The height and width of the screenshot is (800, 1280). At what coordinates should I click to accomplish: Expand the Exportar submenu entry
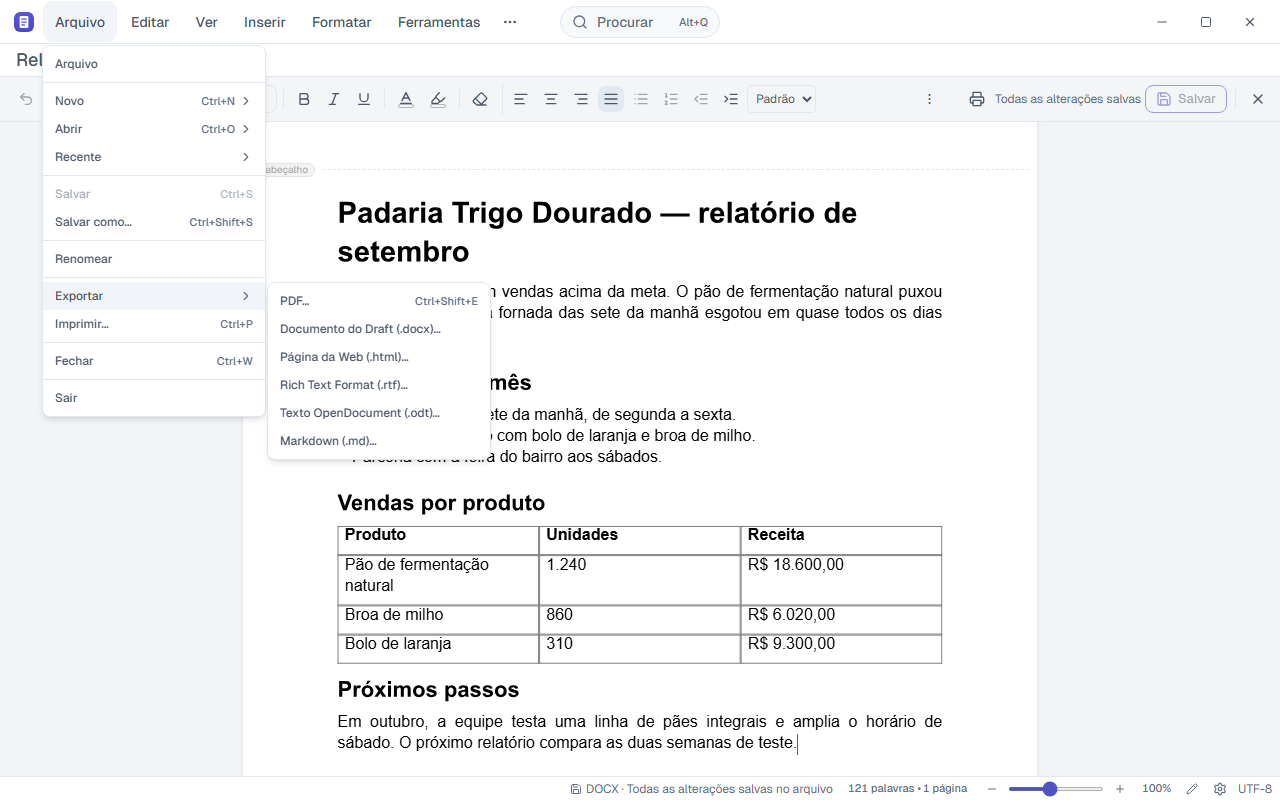[154, 296]
